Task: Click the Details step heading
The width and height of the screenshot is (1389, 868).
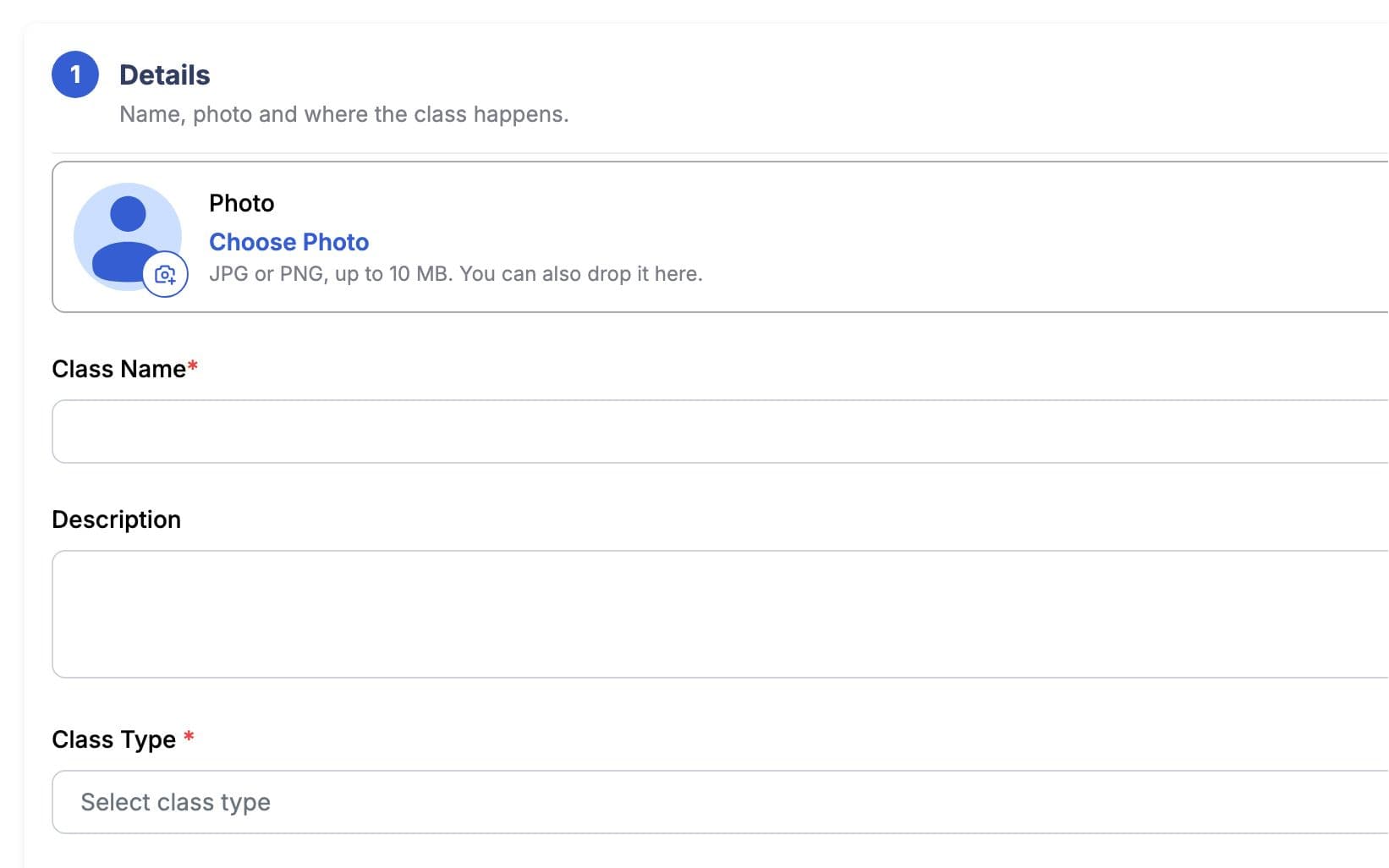Action: [x=165, y=75]
